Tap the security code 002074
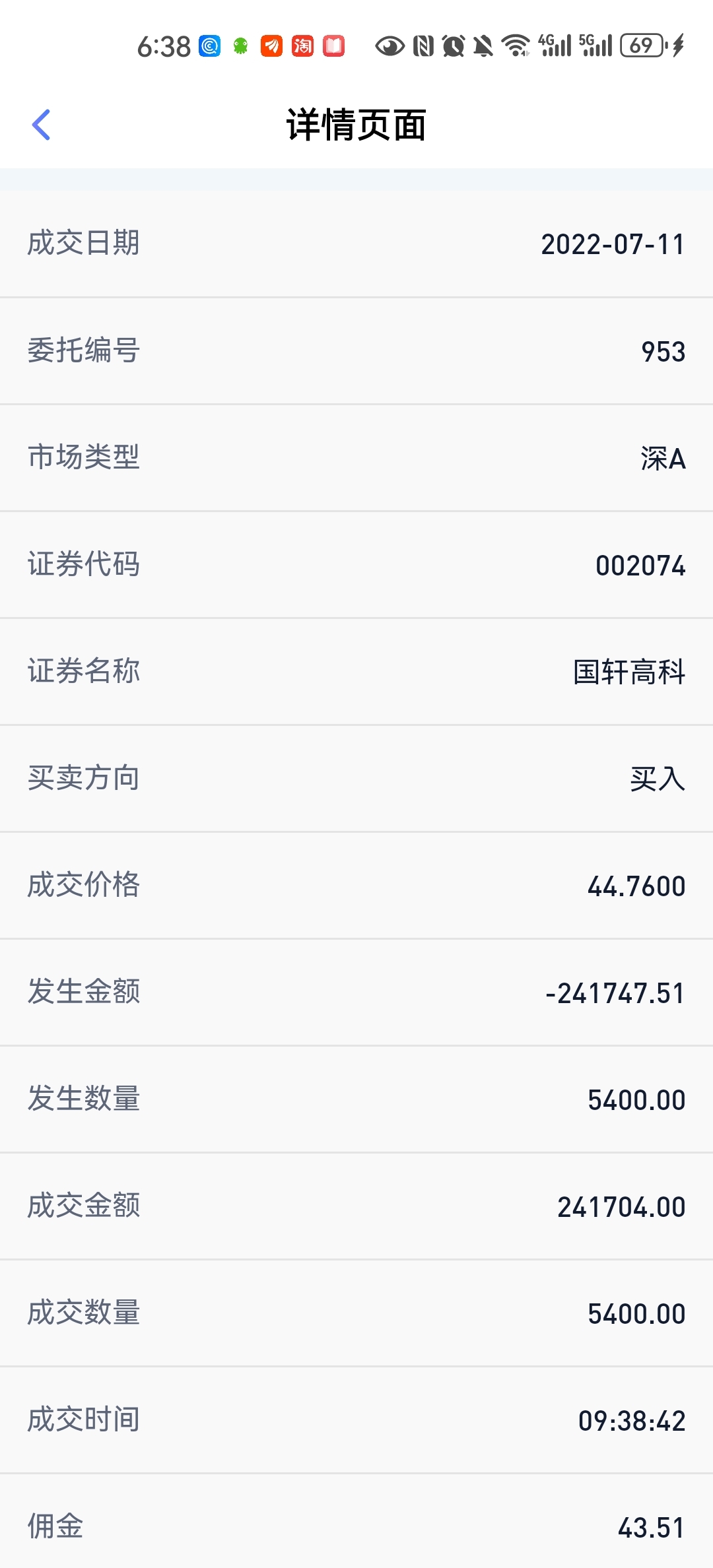This screenshot has height=1568, width=713. pos(640,566)
